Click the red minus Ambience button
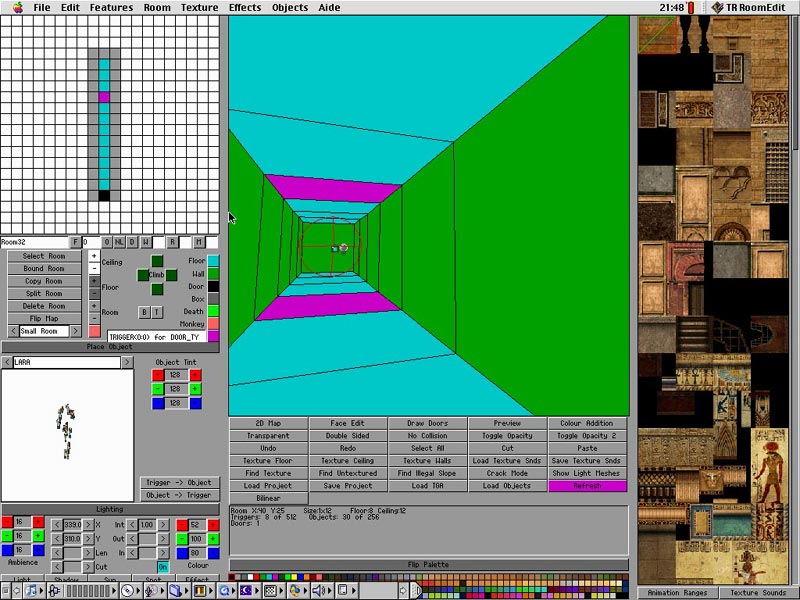 pos(8,523)
